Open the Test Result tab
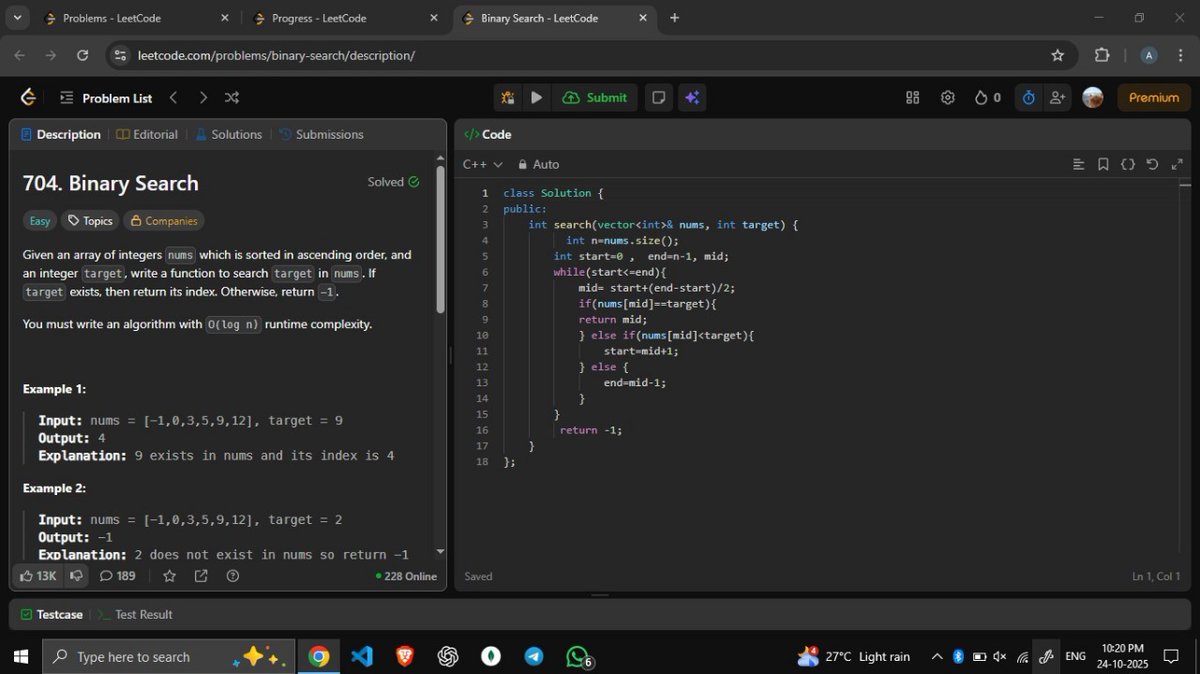 [134, 614]
